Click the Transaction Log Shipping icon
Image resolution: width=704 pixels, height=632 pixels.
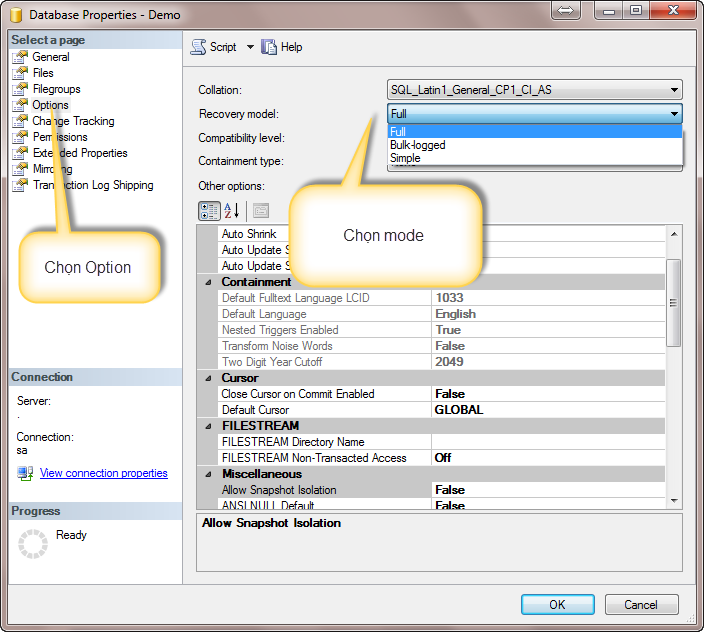tap(20, 185)
